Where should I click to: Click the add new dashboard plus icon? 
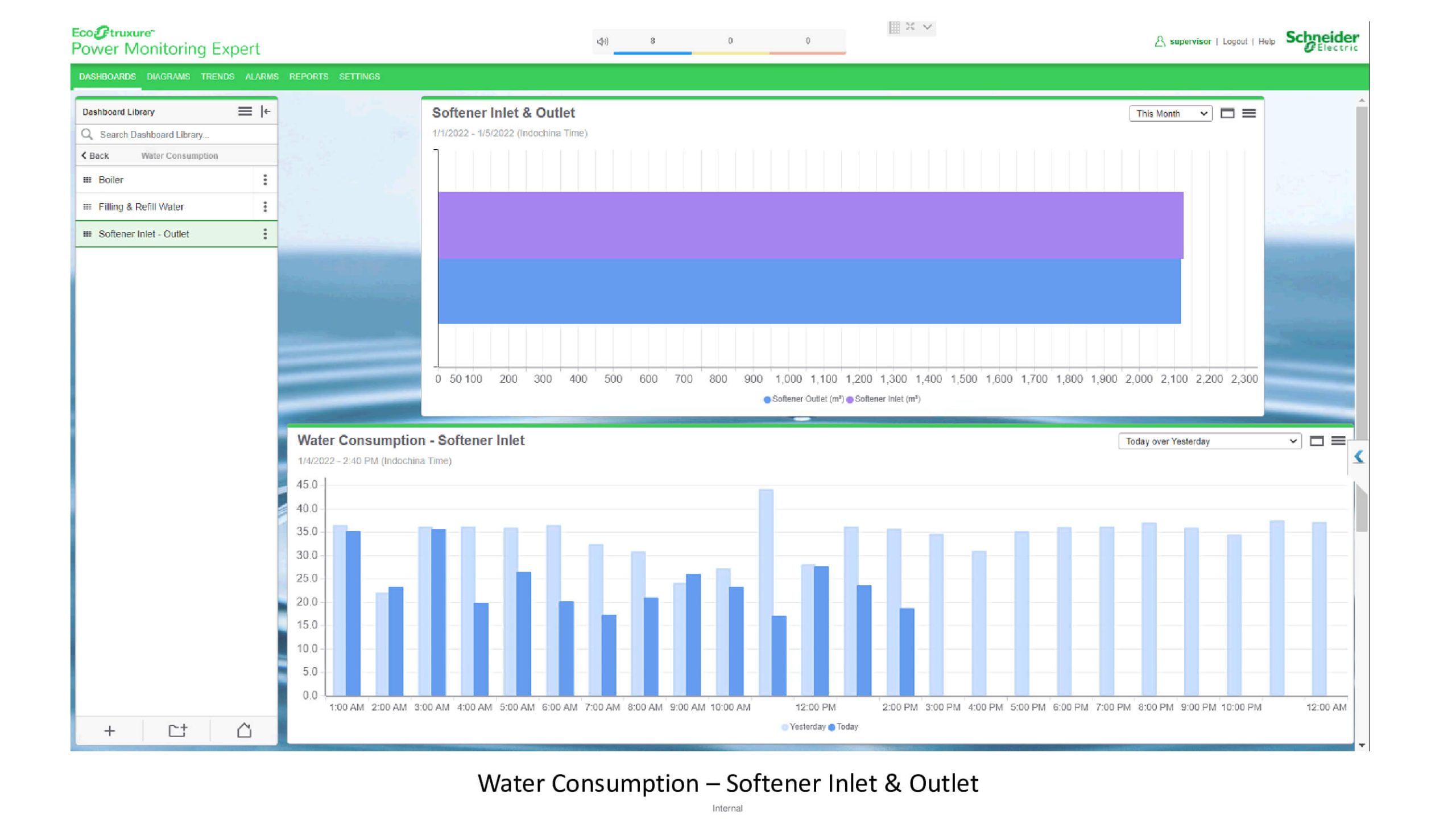(110, 731)
